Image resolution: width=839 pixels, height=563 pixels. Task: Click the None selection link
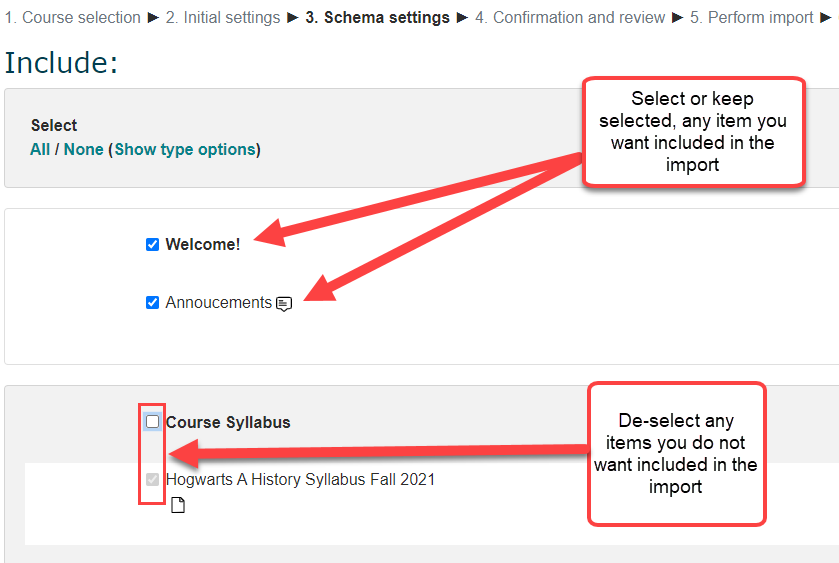coord(83,150)
